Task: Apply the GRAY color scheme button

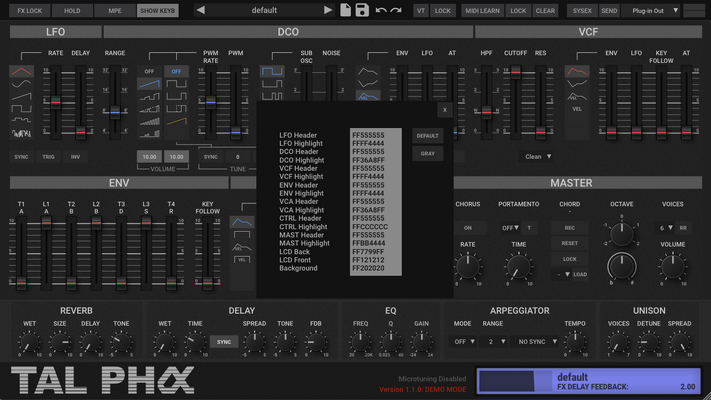Action: click(x=428, y=154)
